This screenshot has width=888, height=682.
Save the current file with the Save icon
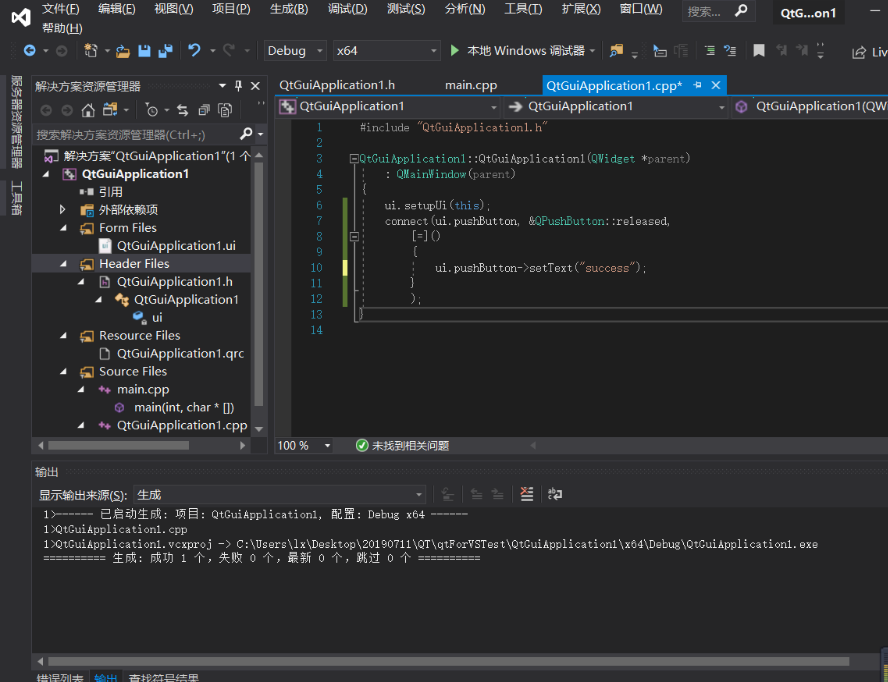(x=144, y=51)
